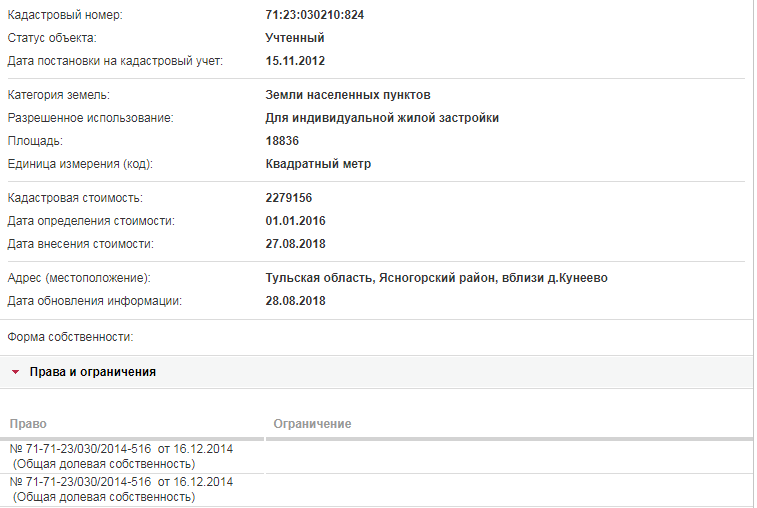Click the Земли населенных пунктов value

[x=348, y=95]
